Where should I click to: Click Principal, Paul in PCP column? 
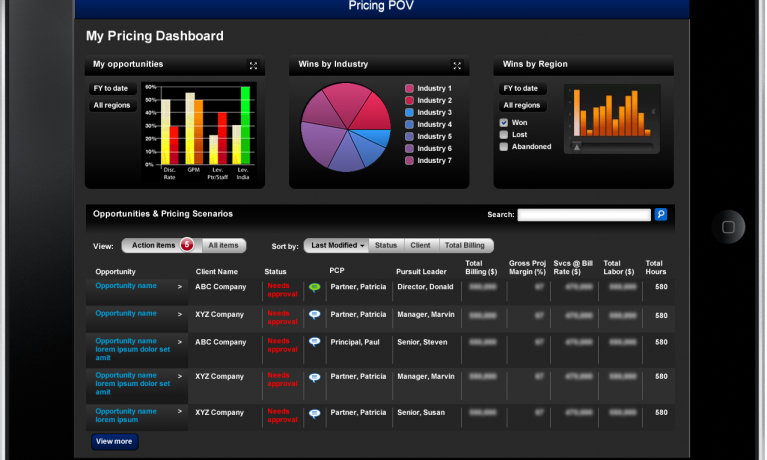pos(355,342)
